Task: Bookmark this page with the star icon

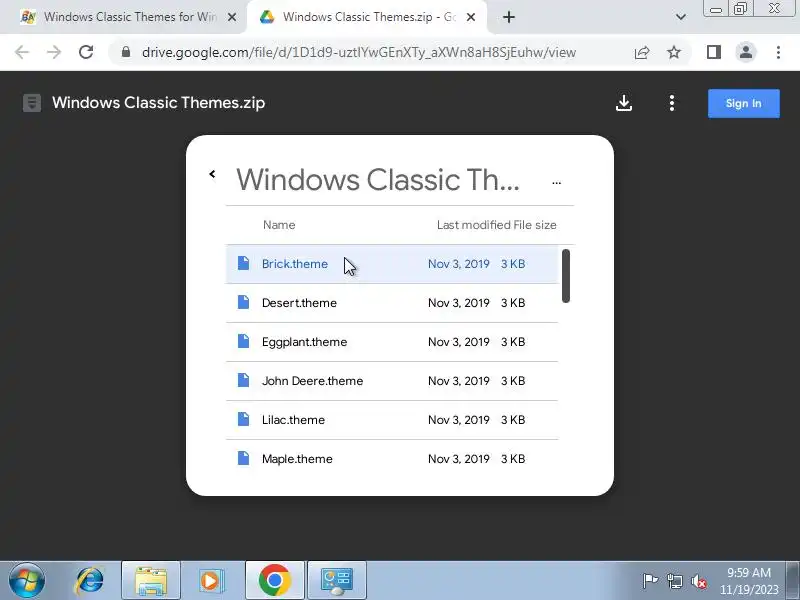Action: click(x=674, y=52)
